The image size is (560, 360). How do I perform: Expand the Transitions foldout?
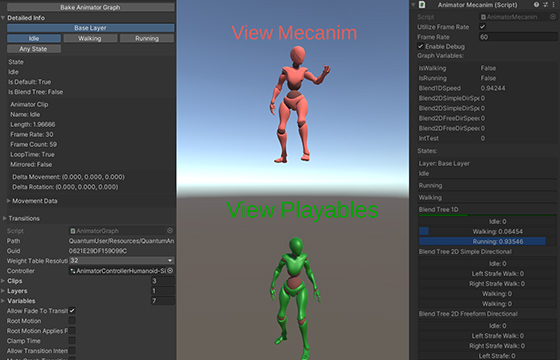5,218
